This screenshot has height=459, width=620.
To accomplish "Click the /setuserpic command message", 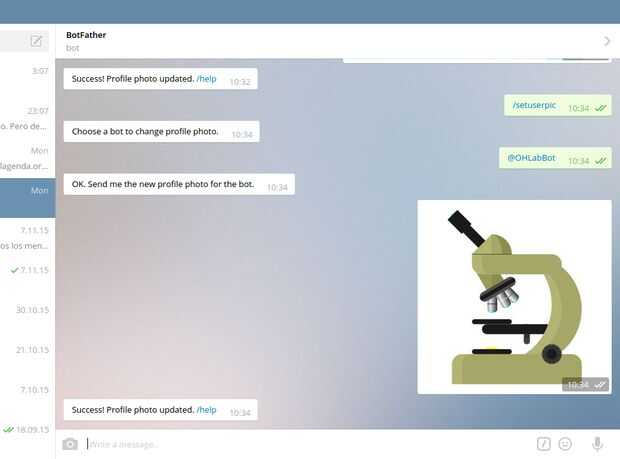I will pos(534,105).
